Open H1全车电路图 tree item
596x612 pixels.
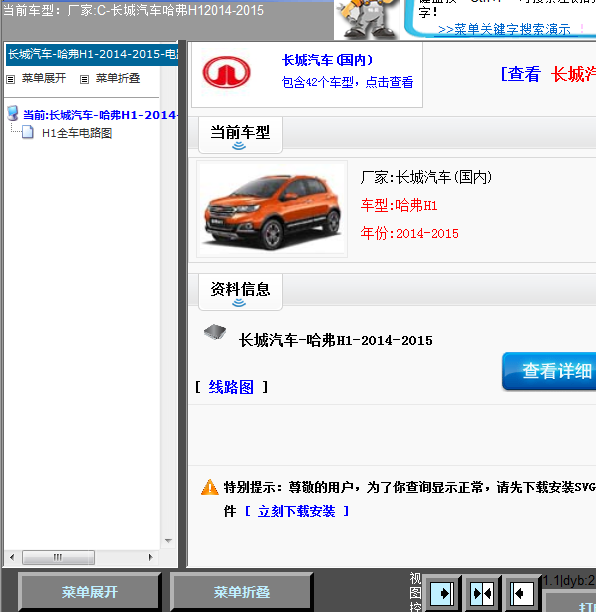pyautogui.click(x=77, y=133)
